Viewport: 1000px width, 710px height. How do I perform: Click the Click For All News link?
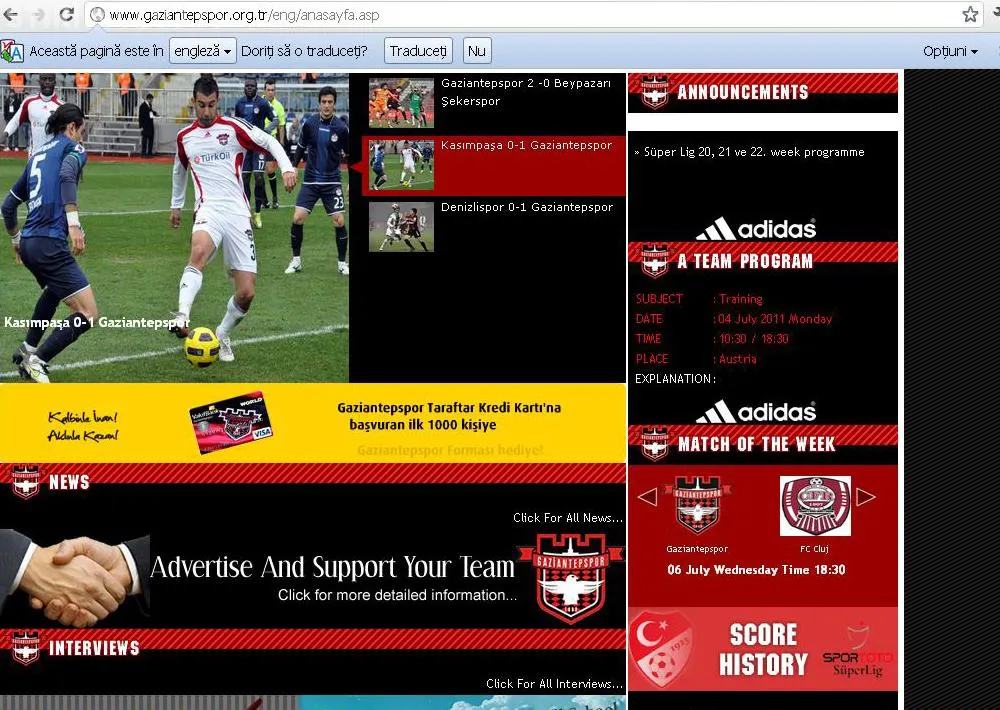pyautogui.click(x=567, y=518)
